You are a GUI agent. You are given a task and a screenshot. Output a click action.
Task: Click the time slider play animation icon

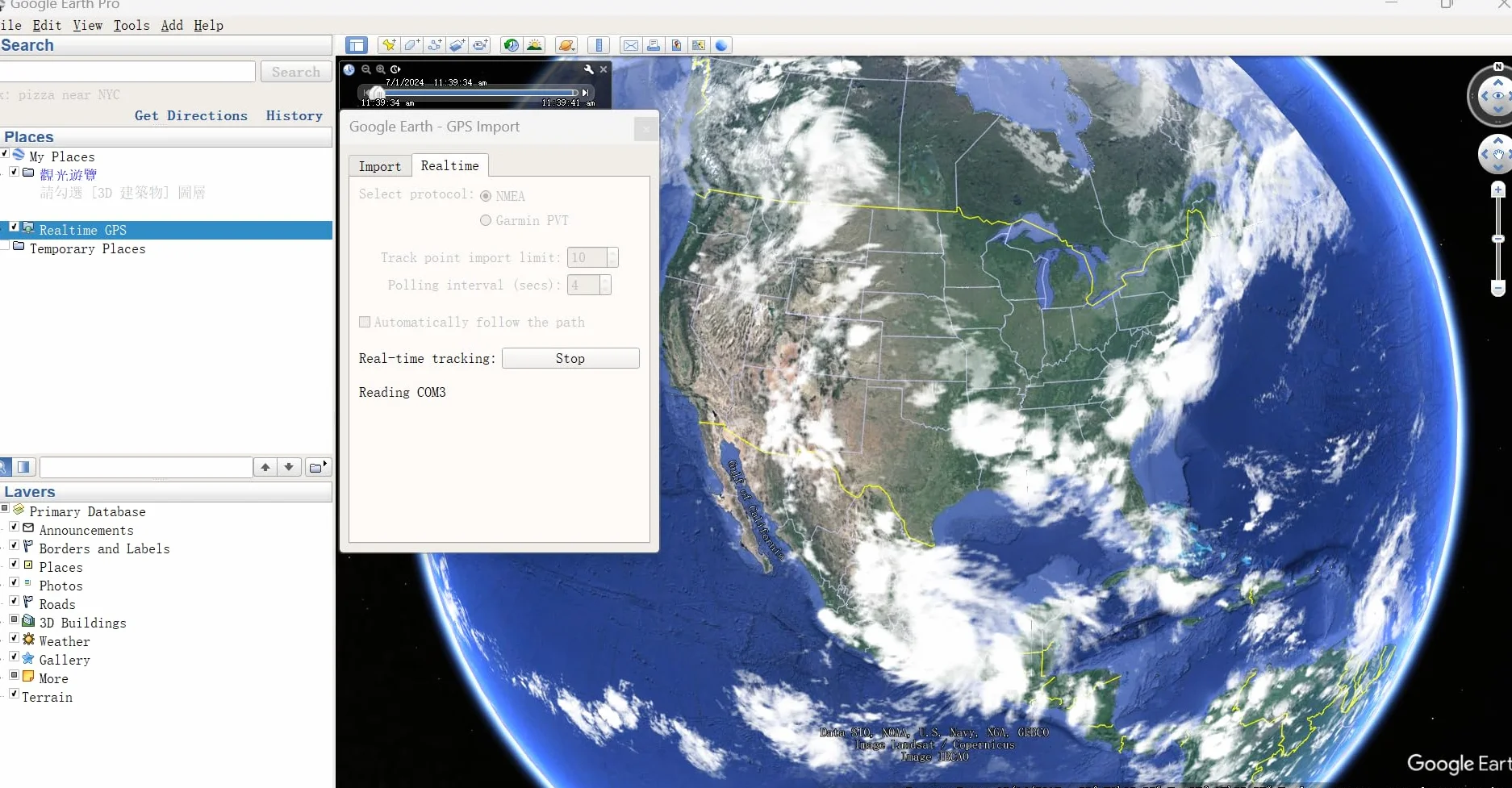tap(395, 69)
